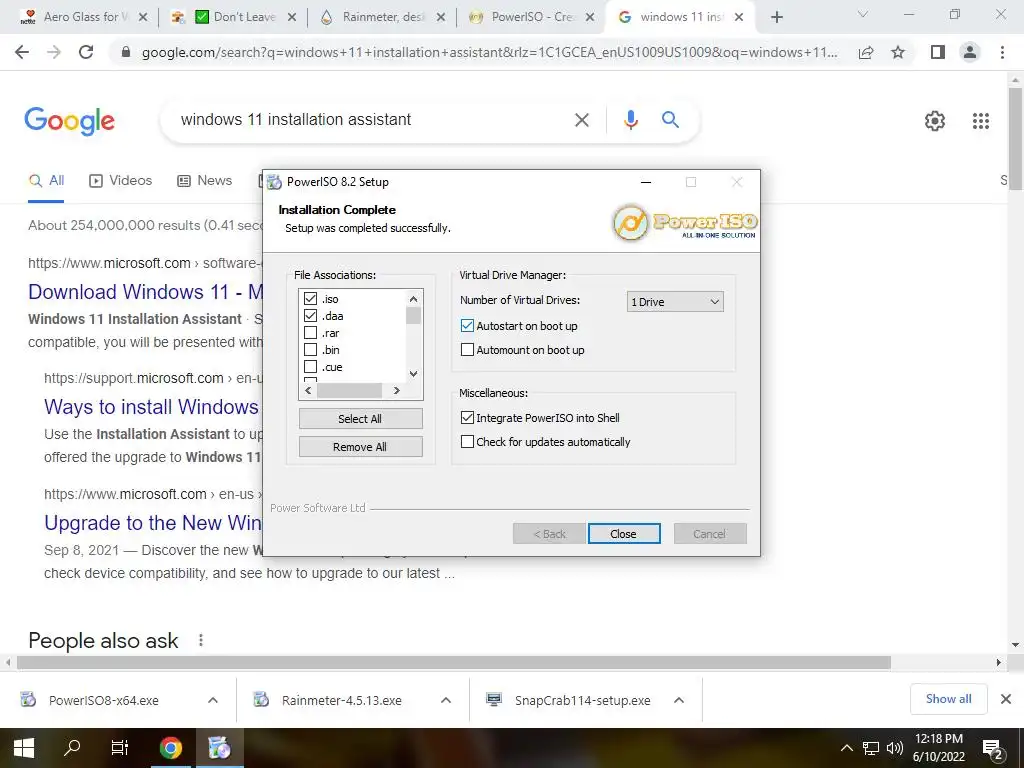Open Rainmeter-4.5.13.exe download options arrow

pyautogui.click(x=446, y=700)
